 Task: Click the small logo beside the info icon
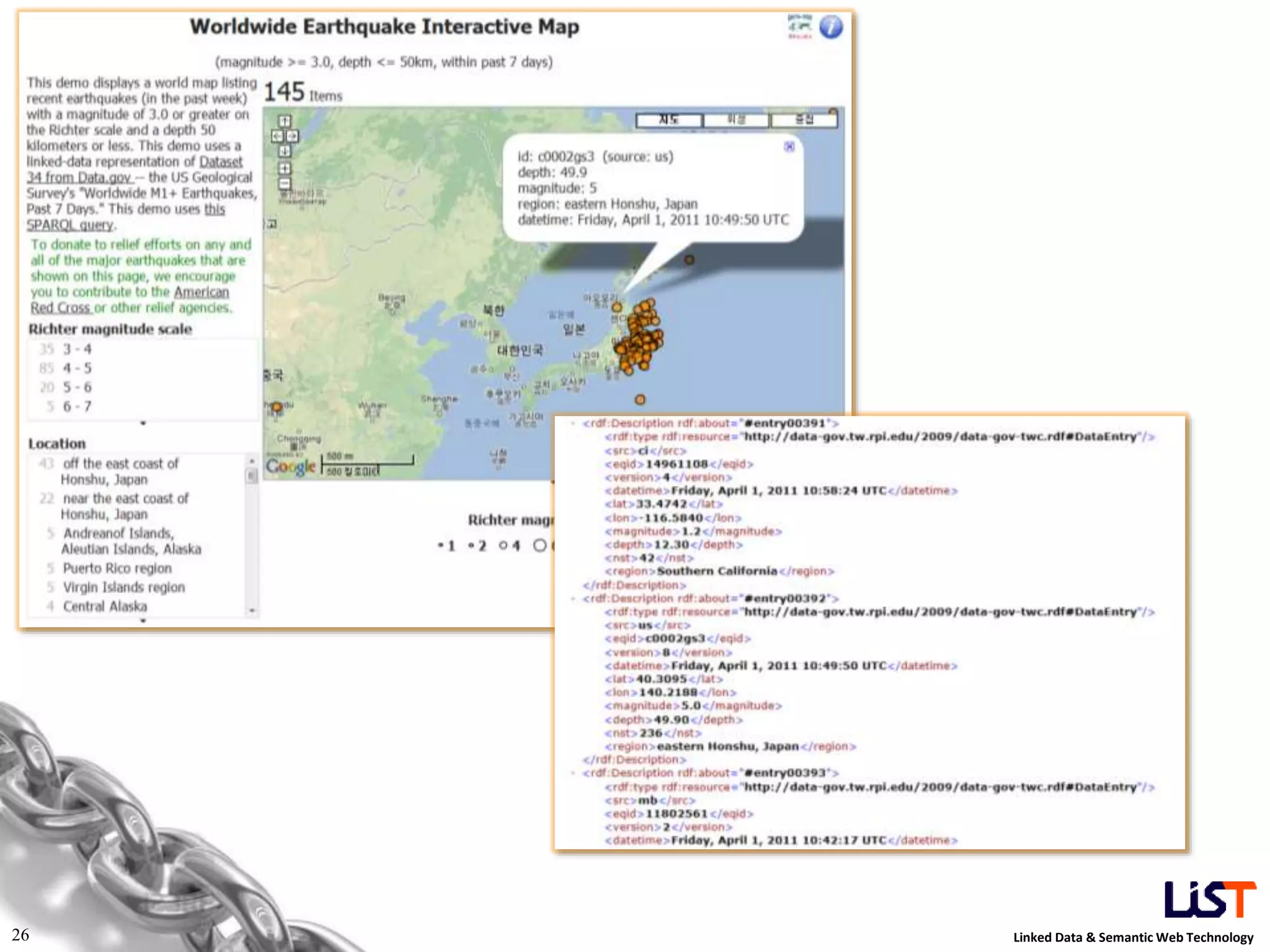[x=799, y=27]
